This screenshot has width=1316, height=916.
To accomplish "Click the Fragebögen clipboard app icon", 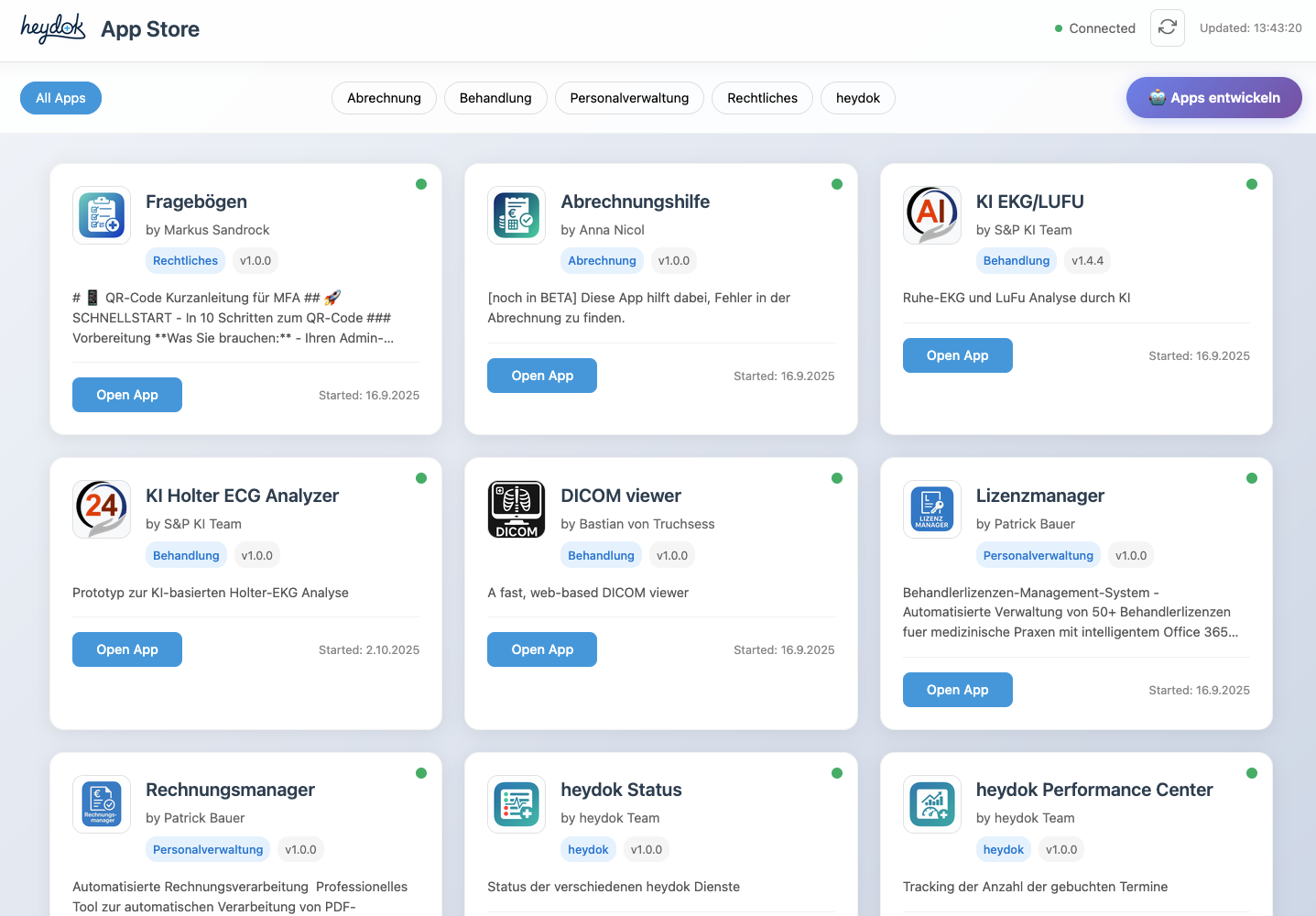I will tap(102, 215).
